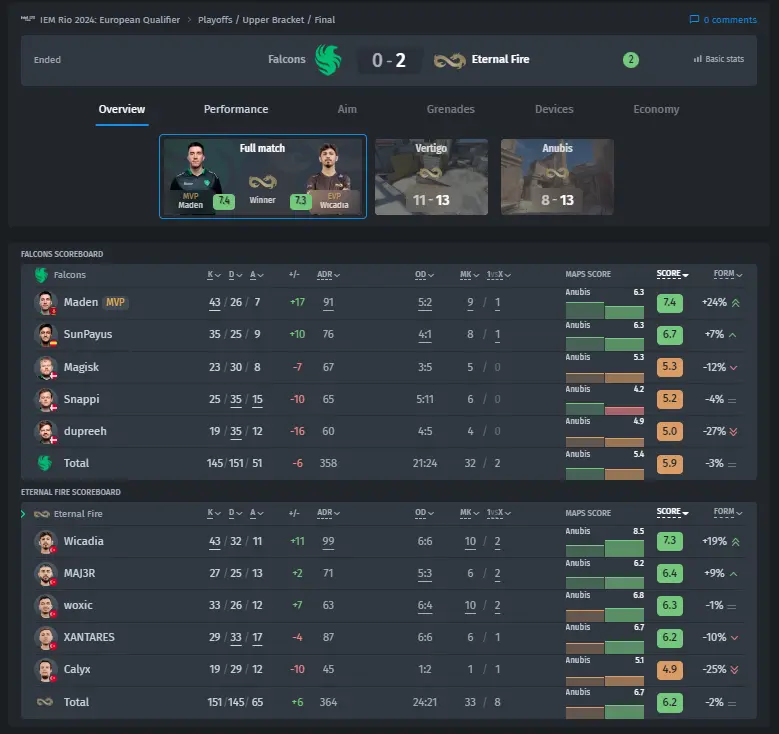Sort Falcons scoreboard by ADR

[x=328, y=275]
